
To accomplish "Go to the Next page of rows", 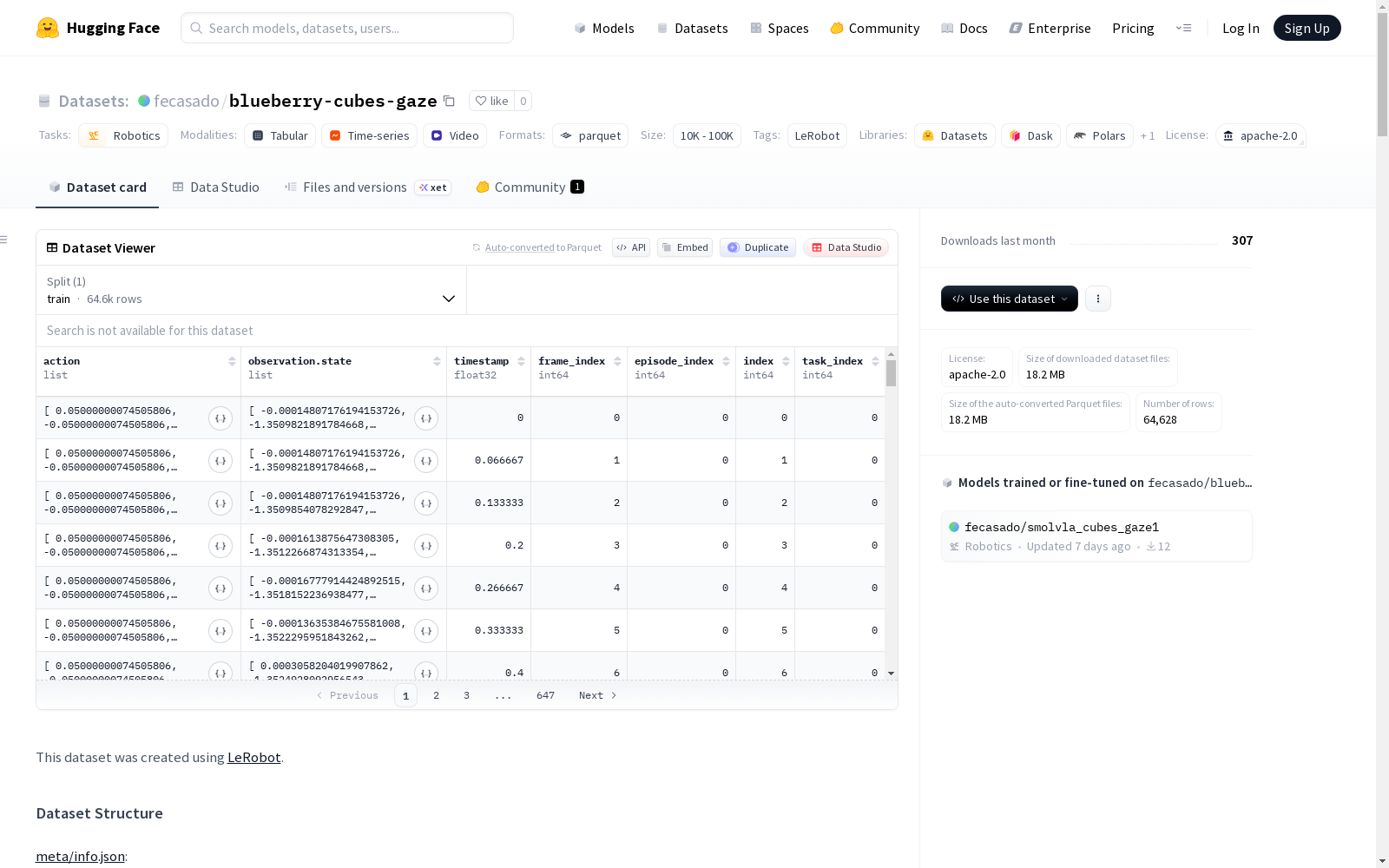I will pos(597,695).
